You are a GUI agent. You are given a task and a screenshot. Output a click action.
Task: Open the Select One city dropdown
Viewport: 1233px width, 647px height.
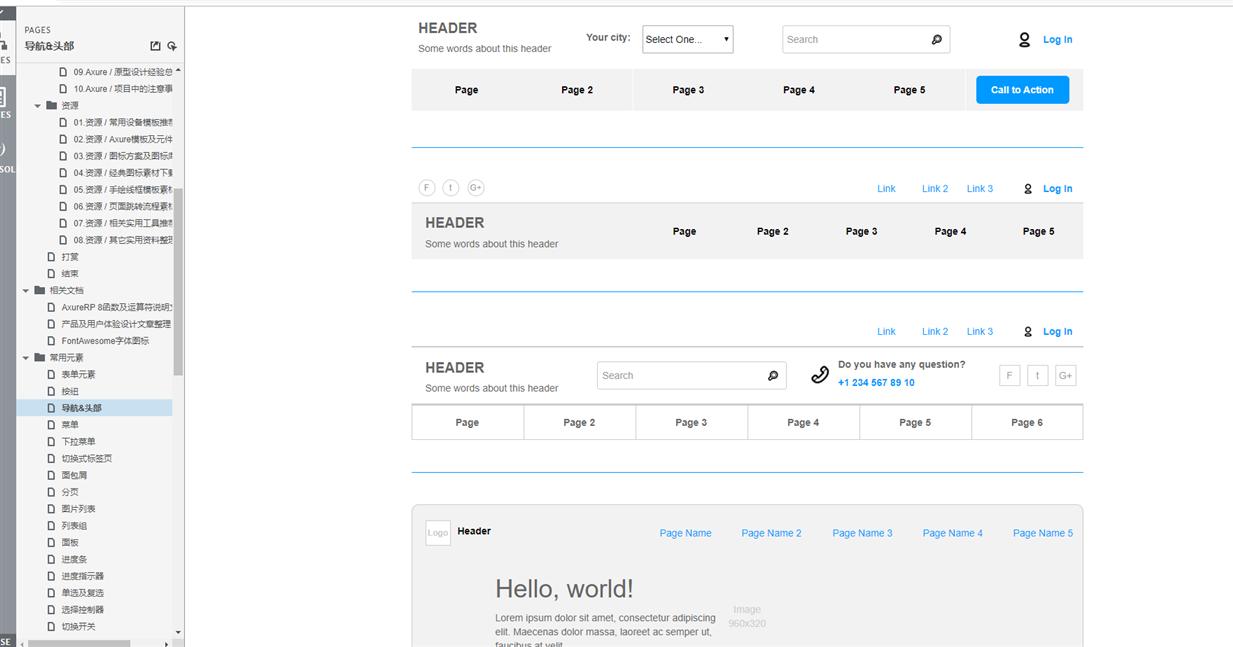point(687,40)
